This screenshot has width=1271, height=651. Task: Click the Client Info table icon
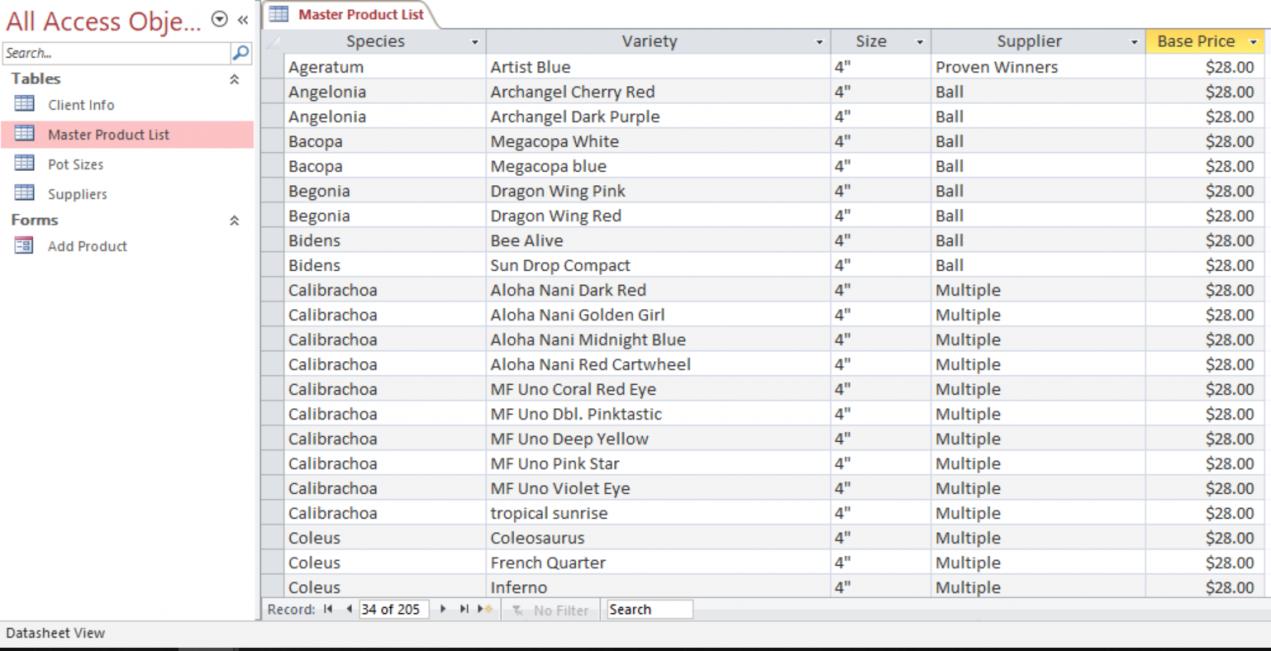24,104
